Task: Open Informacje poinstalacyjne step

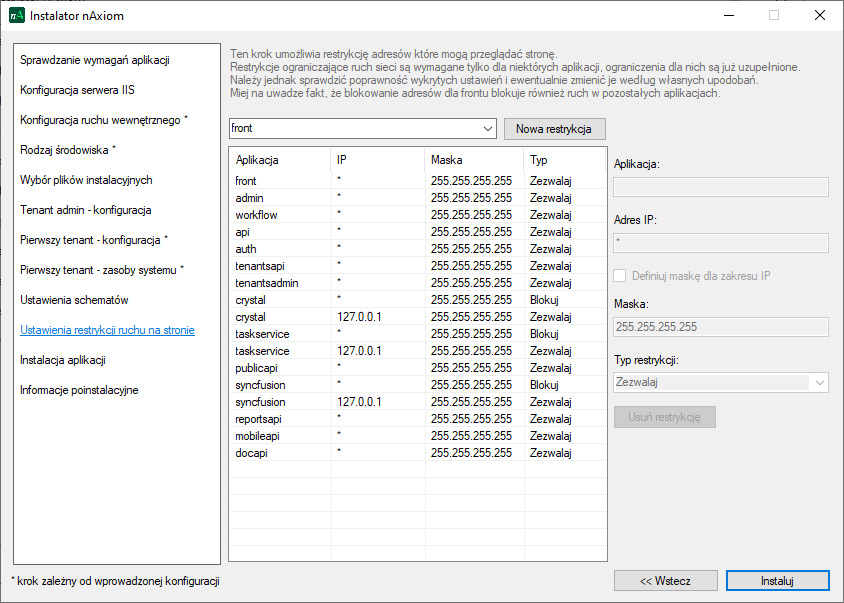Action: tap(79, 390)
